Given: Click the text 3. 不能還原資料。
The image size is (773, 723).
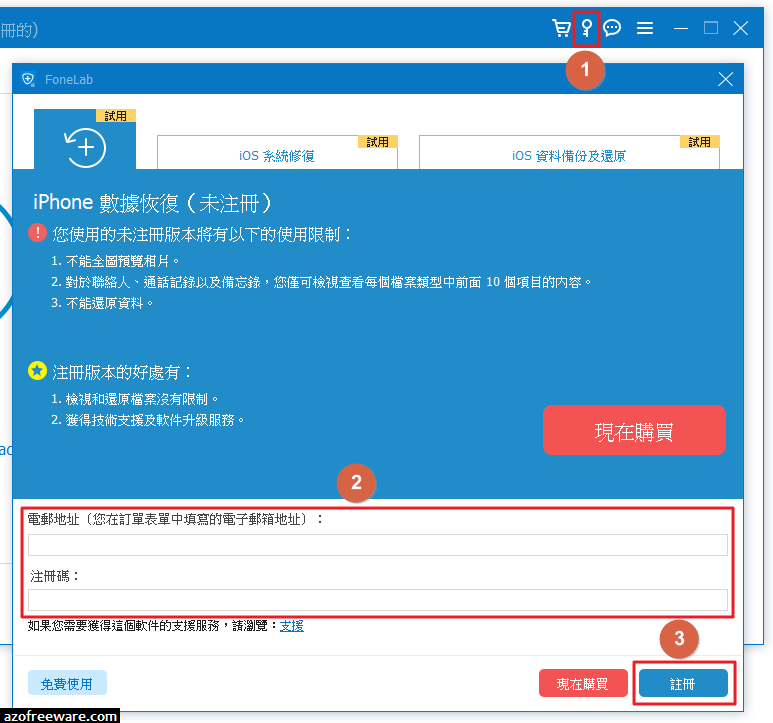Looking at the screenshot, I should (102, 303).
